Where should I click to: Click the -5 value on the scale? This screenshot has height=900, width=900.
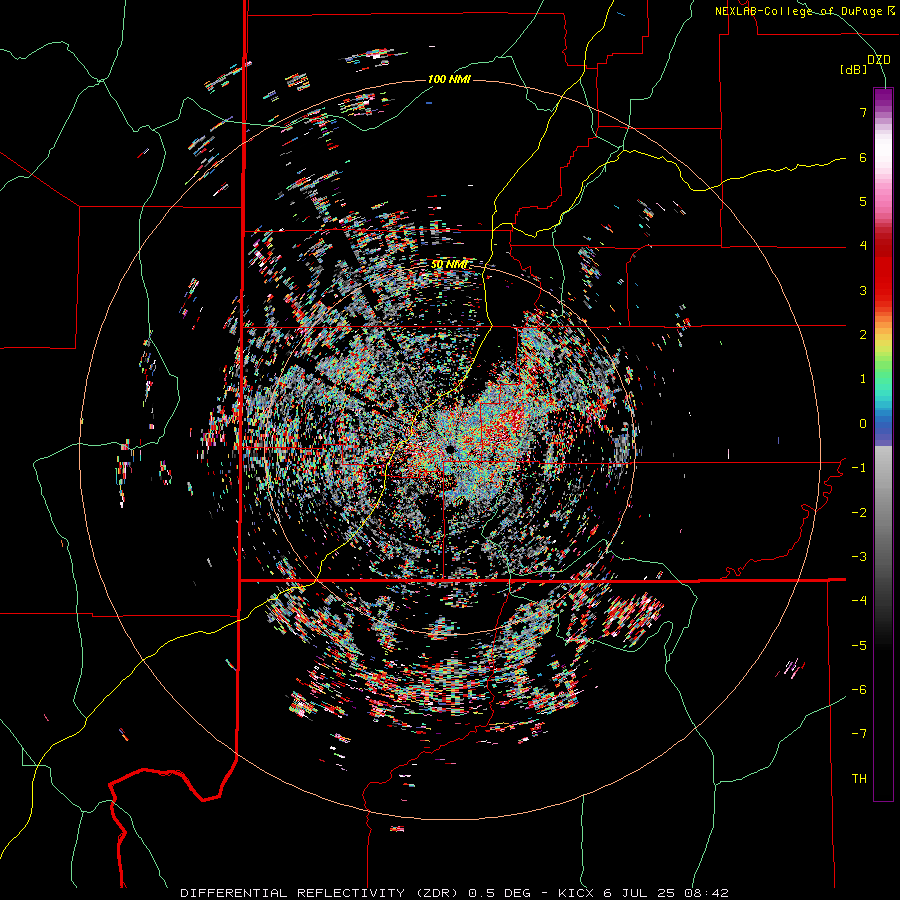pyautogui.click(x=859, y=646)
